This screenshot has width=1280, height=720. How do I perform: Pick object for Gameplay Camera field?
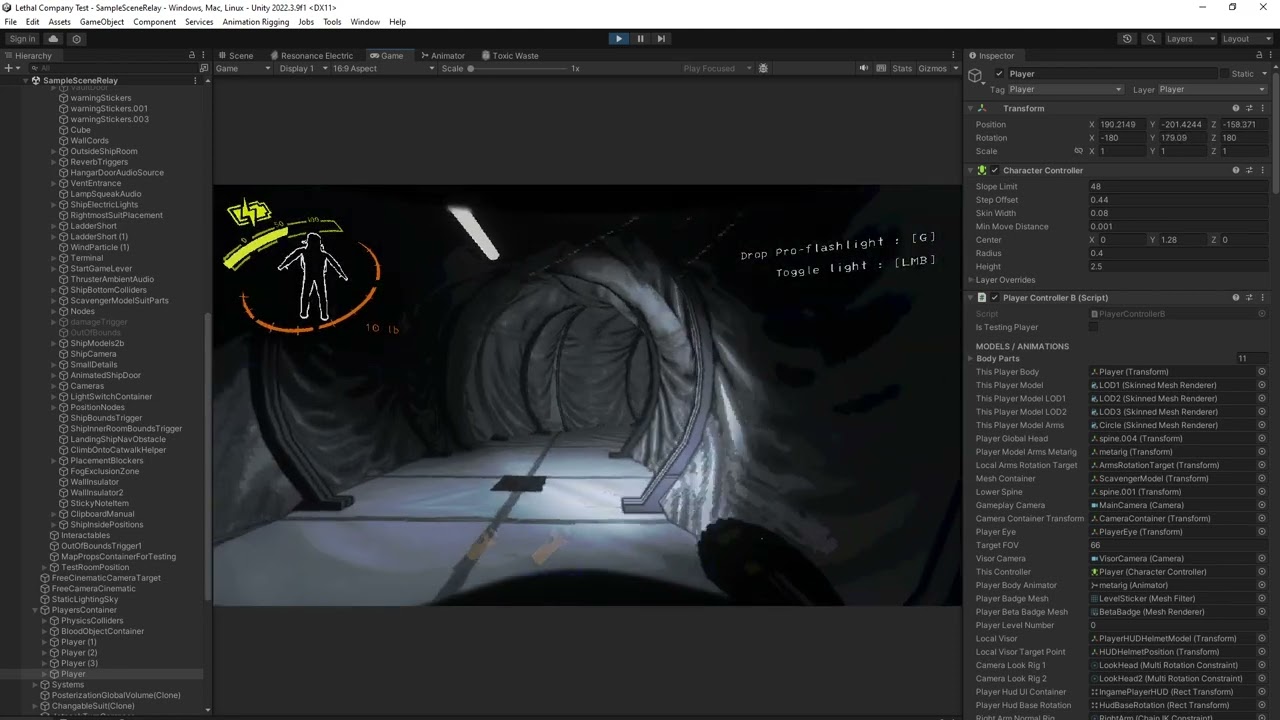1262,505
